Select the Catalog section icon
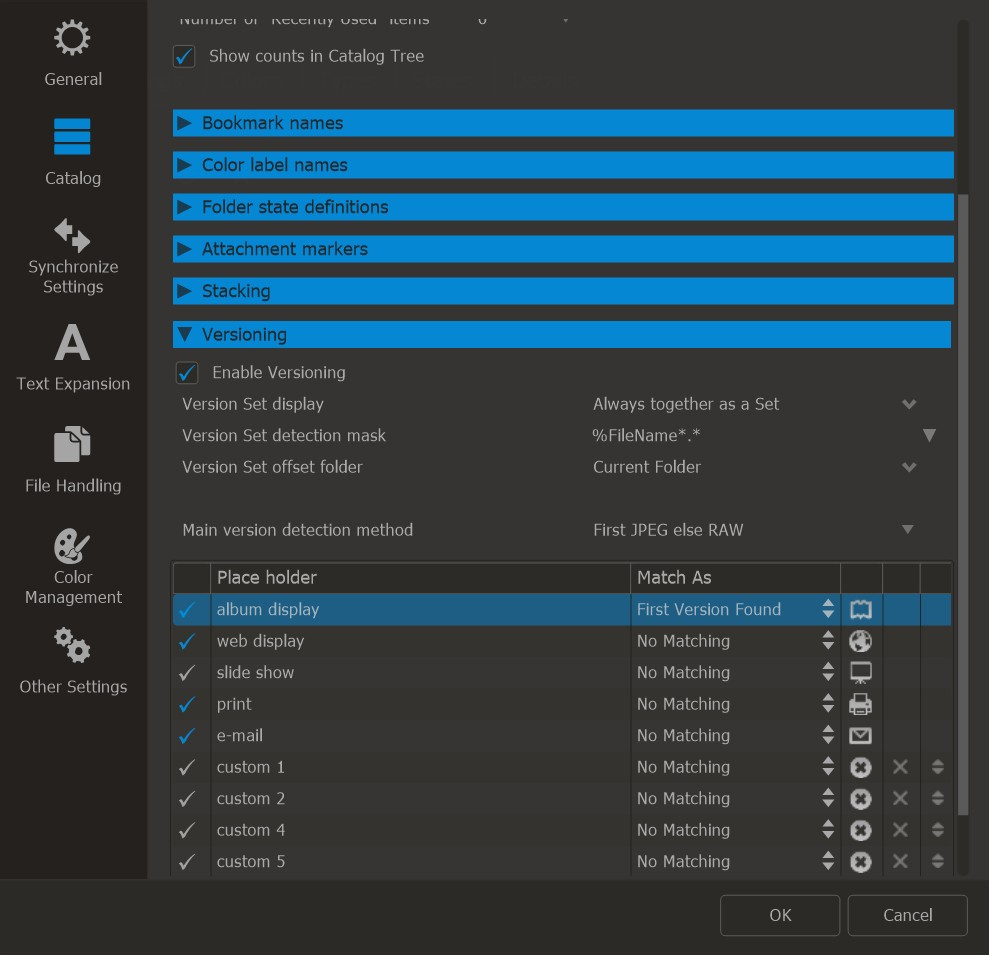The height and width of the screenshot is (955, 989). (72, 136)
